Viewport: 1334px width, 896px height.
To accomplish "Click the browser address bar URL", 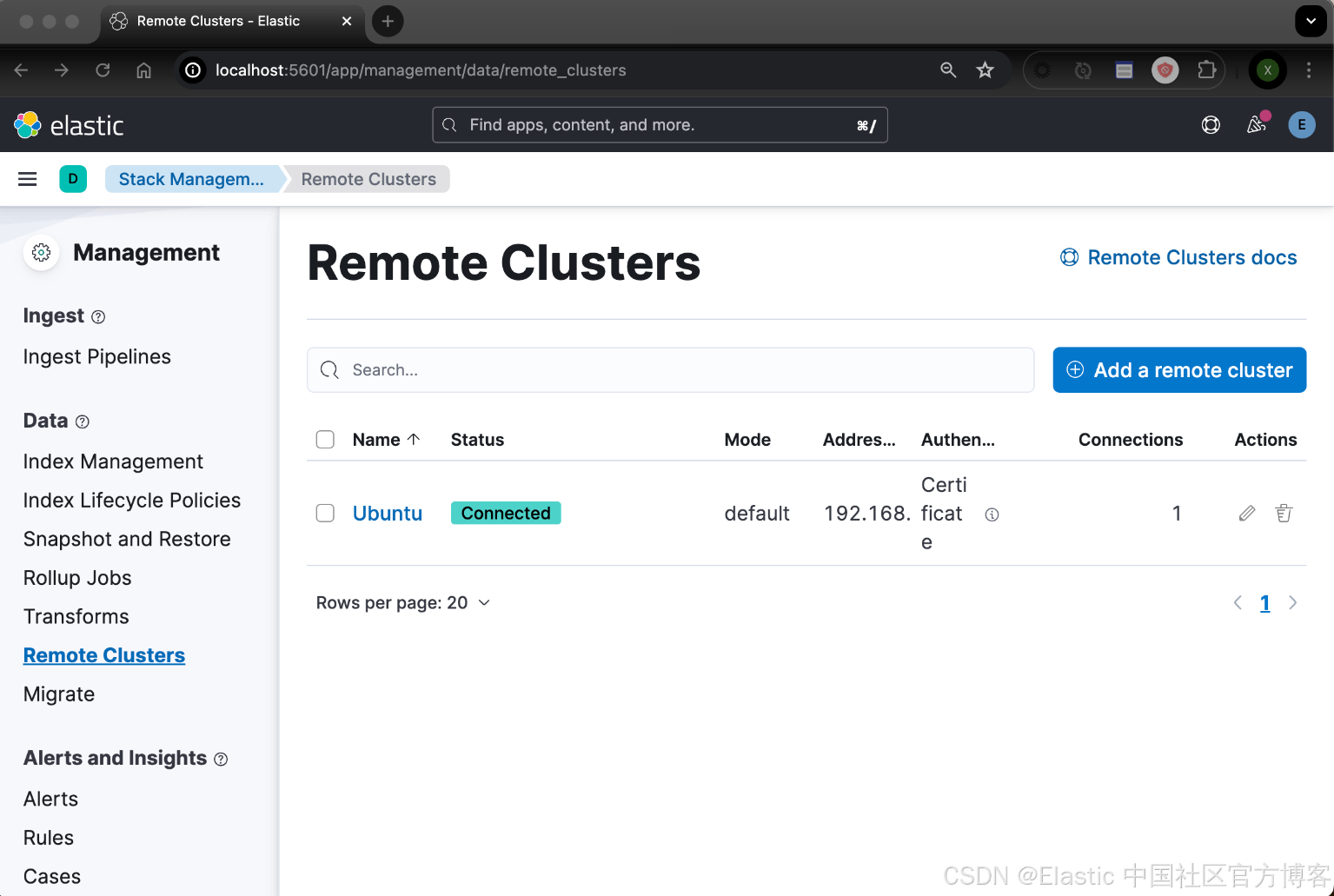I will pos(421,70).
